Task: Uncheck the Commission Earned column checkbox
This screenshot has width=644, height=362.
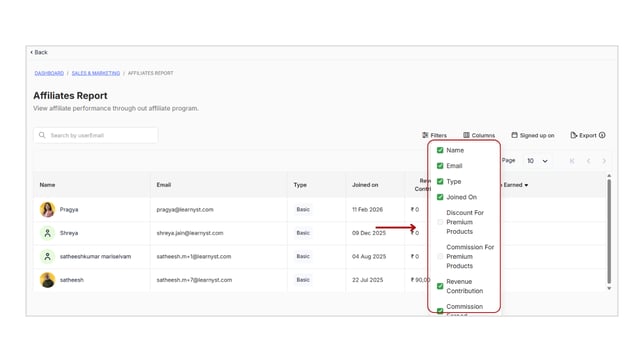Action: 440,311
